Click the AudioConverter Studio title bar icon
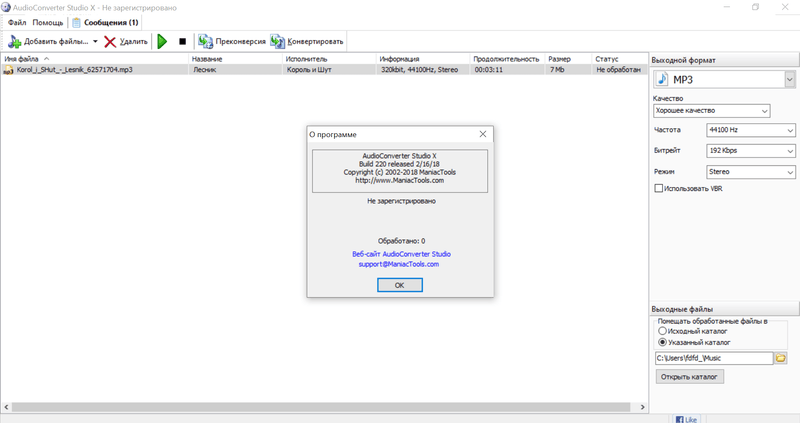Image resolution: width=800 pixels, height=423 pixels. 6,8
